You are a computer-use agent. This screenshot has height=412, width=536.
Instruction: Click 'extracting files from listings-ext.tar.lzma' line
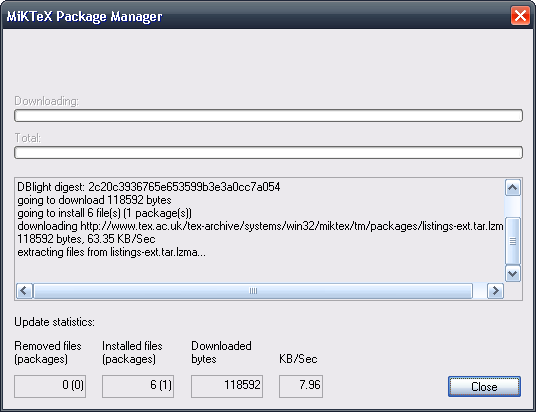point(111,252)
